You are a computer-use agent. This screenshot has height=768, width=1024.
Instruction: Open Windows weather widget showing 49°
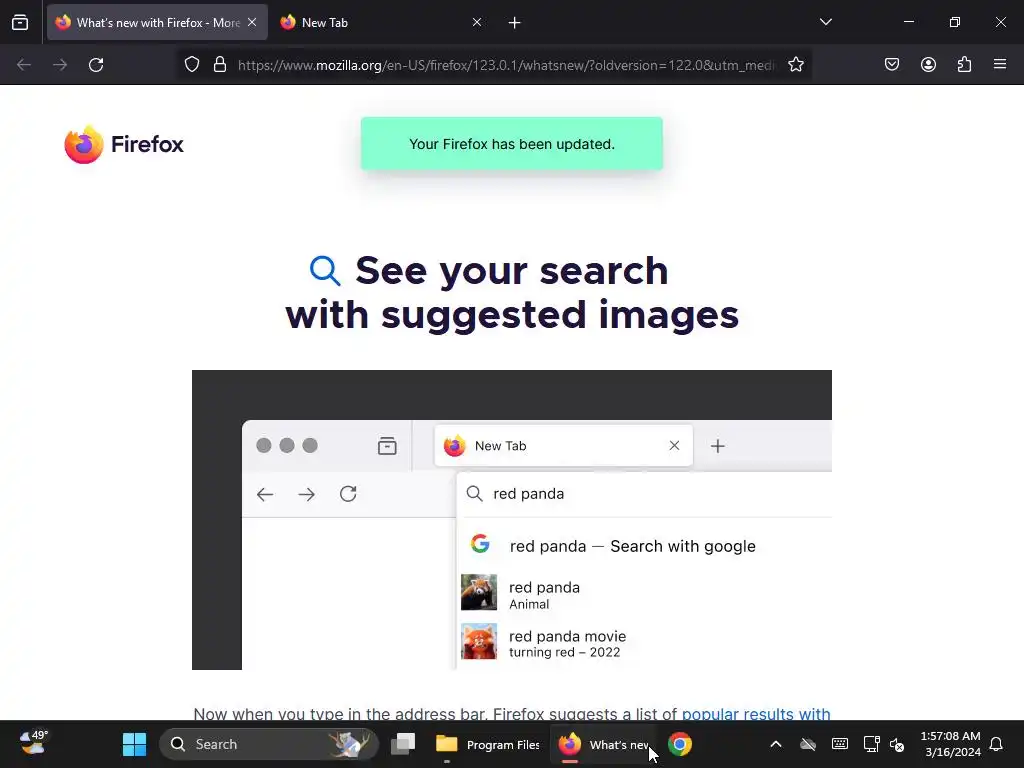click(33, 744)
